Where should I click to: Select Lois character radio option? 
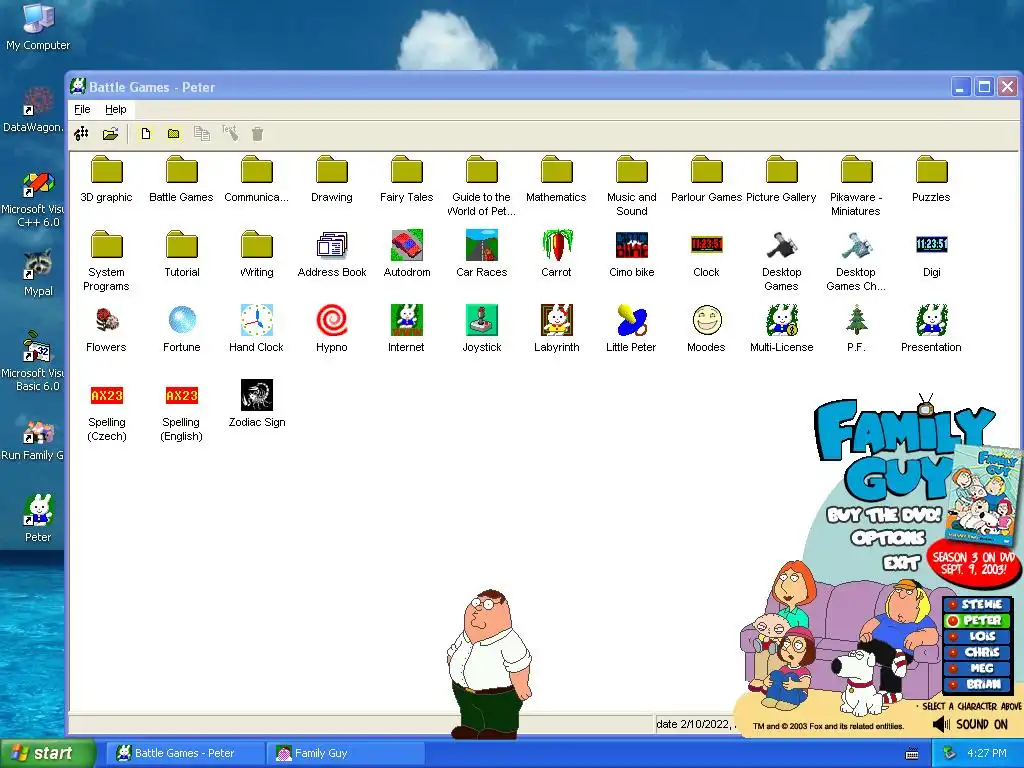pyautogui.click(x=978, y=636)
